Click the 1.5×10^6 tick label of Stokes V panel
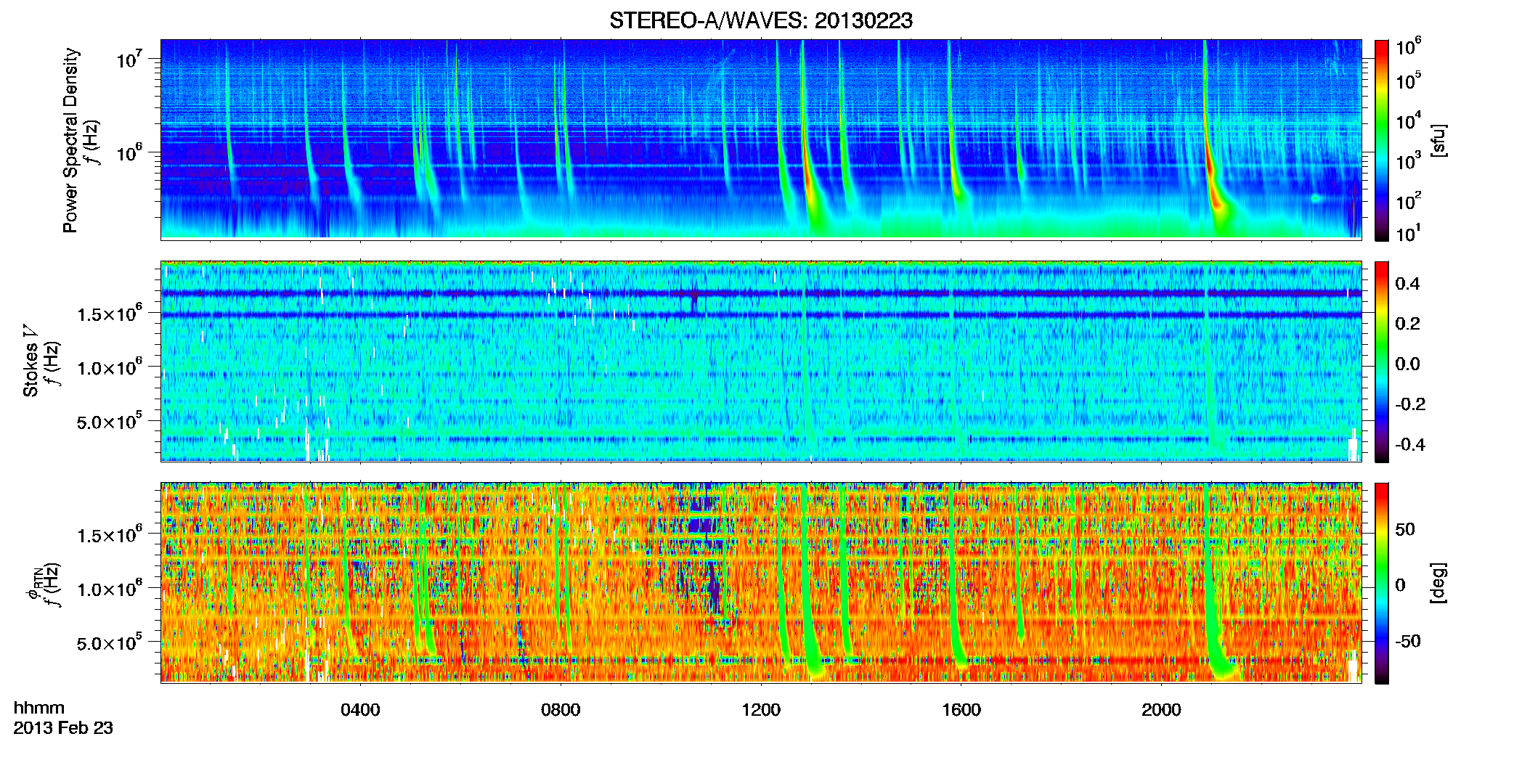The width and height of the screenshot is (1522, 784). tap(110, 314)
